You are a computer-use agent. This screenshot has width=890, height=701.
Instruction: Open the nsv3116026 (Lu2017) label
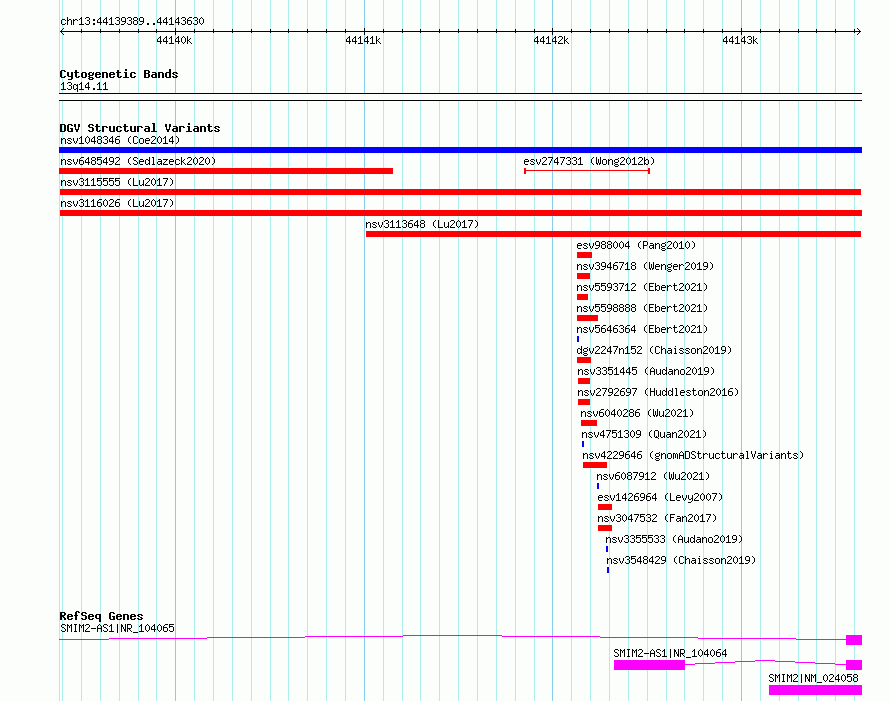(x=117, y=203)
